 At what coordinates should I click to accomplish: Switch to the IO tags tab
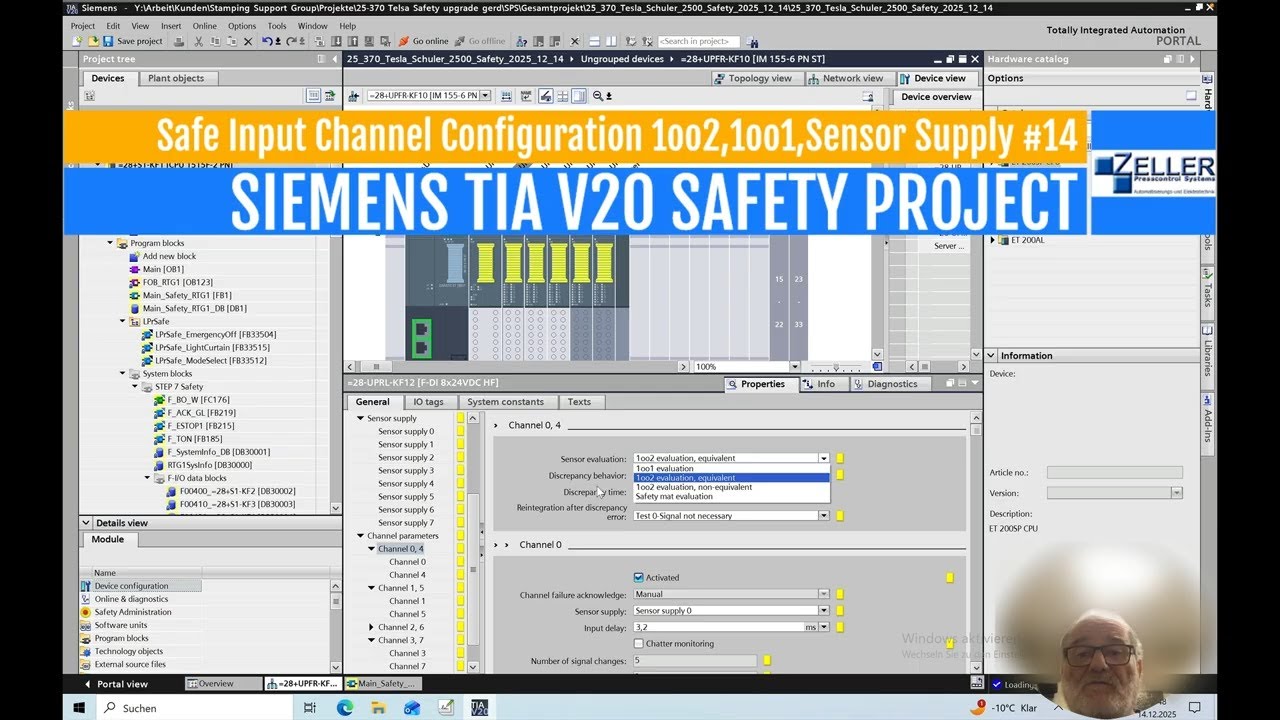[428, 402]
